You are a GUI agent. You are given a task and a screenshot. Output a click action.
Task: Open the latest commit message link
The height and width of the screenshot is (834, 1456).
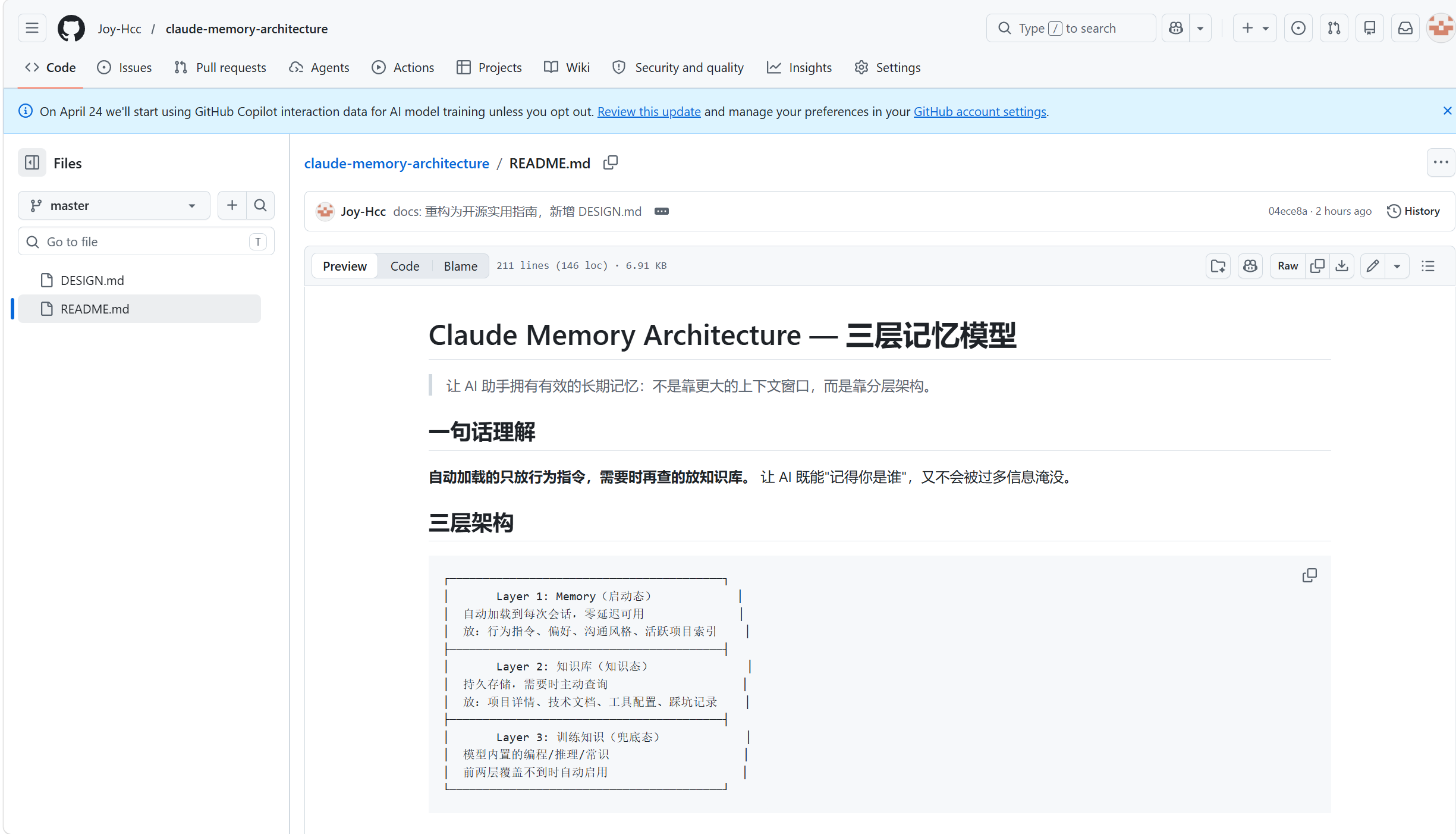coord(517,211)
